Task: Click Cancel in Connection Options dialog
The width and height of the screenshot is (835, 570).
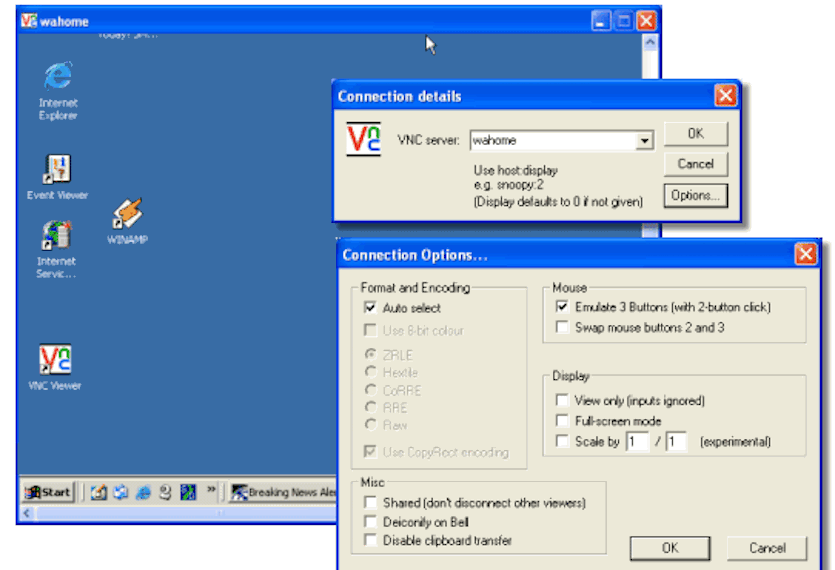Action: pyautogui.click(x=767, y=548)
